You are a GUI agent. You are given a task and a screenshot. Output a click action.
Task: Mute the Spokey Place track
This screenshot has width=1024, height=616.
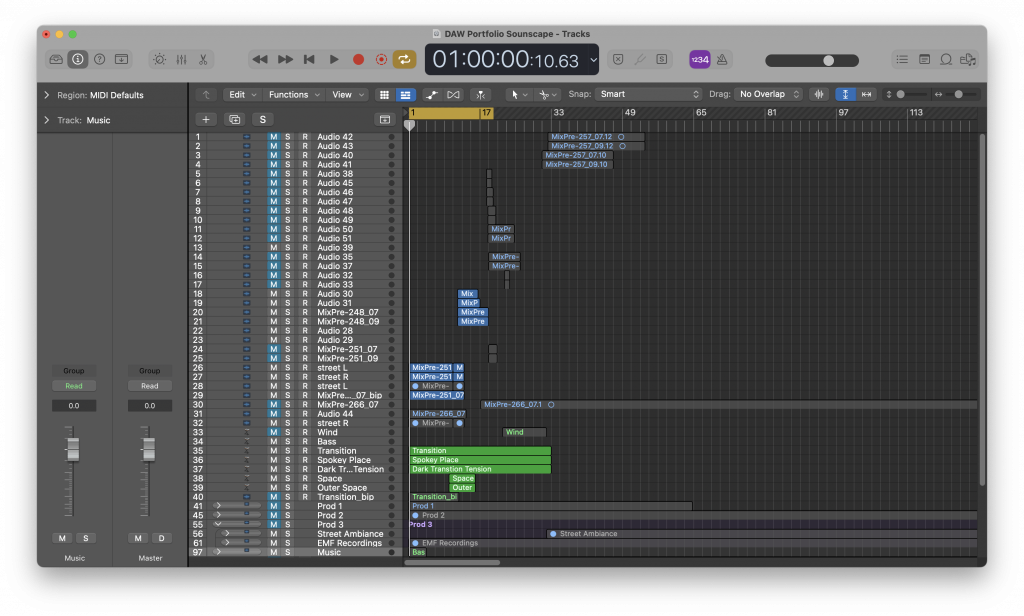274,460
